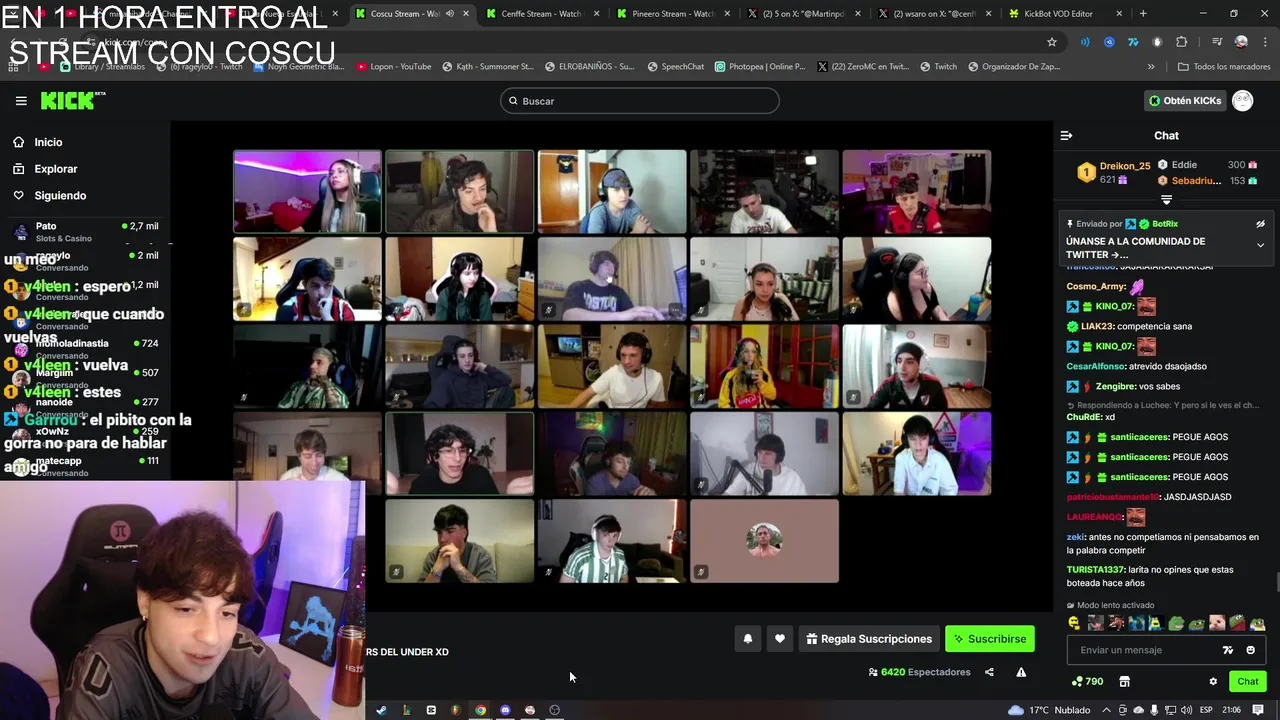This screenshot has height=720, width=1280.
Task: Click the Kick logo
Action: point(72,100)
